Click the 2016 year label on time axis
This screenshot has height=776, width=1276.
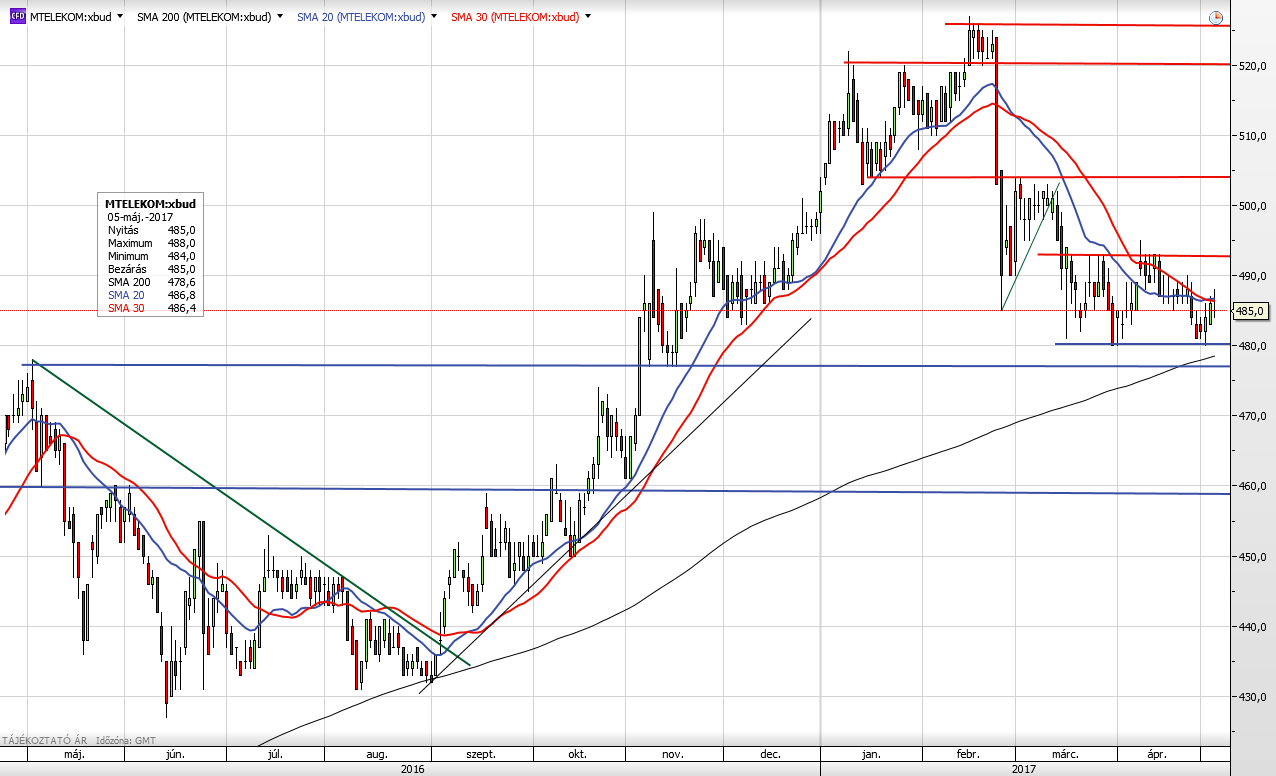click(411, 769)
